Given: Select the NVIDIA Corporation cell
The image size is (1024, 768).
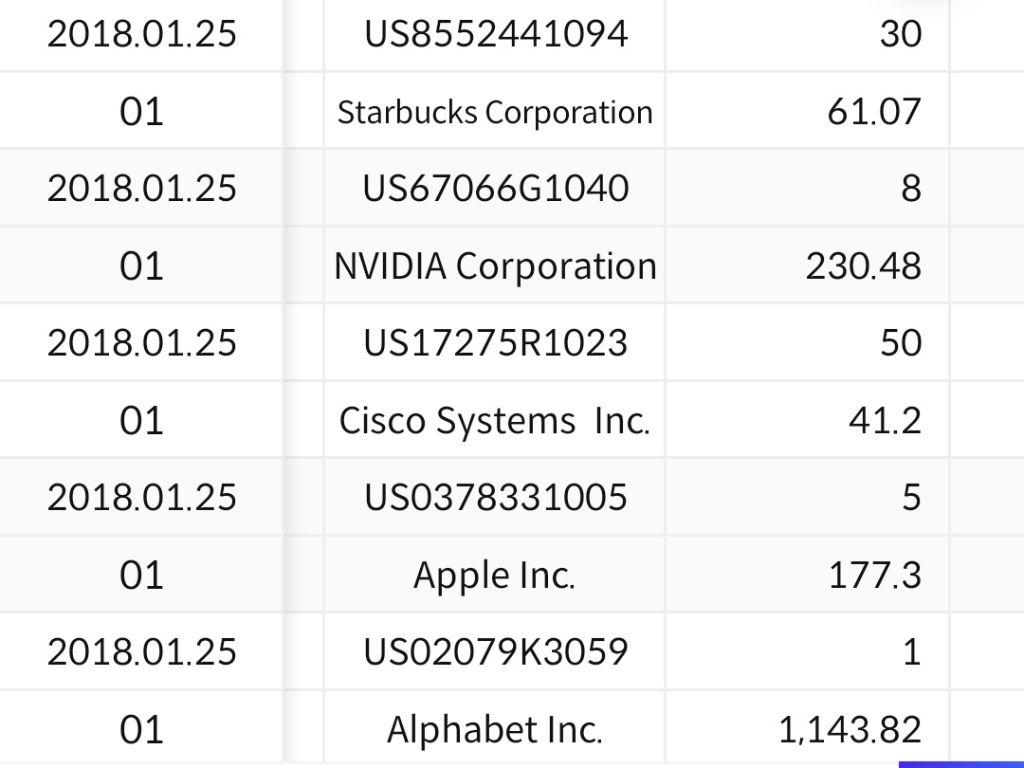Looking at the screenshot, I should [x=495, y=266].
